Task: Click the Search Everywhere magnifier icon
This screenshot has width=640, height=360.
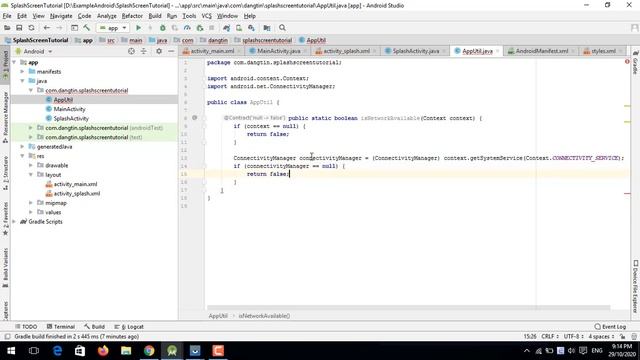Action: point(282,28)
